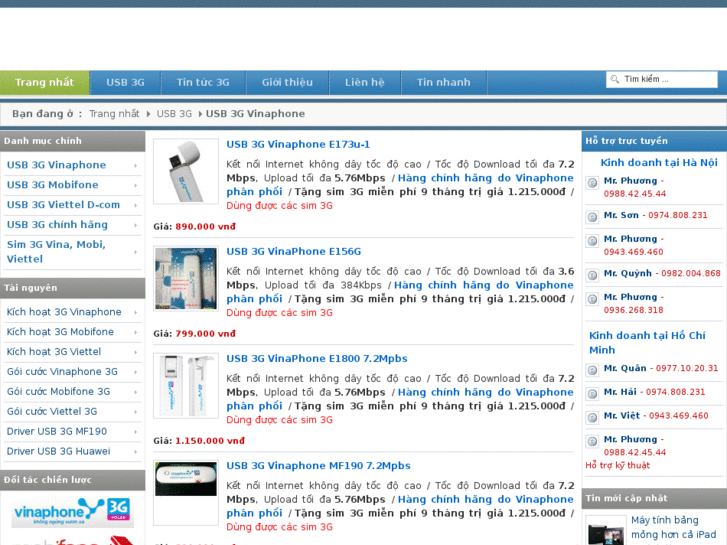This screenshot has width=727, height=545.
Task: Click the MF190 product thumbnail
Action: point(186,493)
